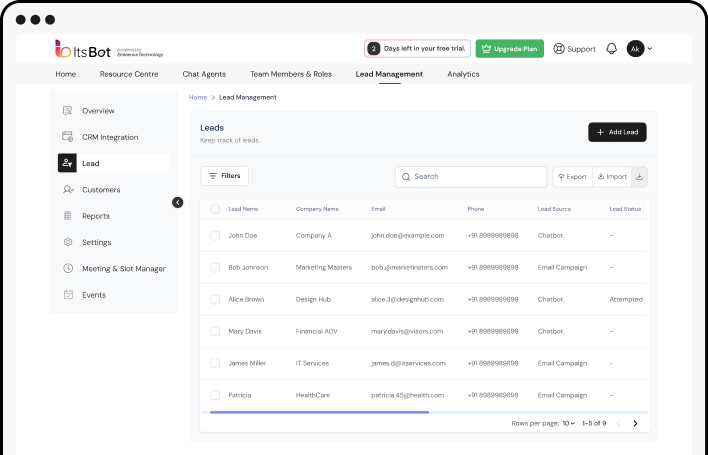Image resolution: width=708 pixels, height=455 pixels.
Task: Switch to the Analytics tab
Action: [x=463, y=74]
